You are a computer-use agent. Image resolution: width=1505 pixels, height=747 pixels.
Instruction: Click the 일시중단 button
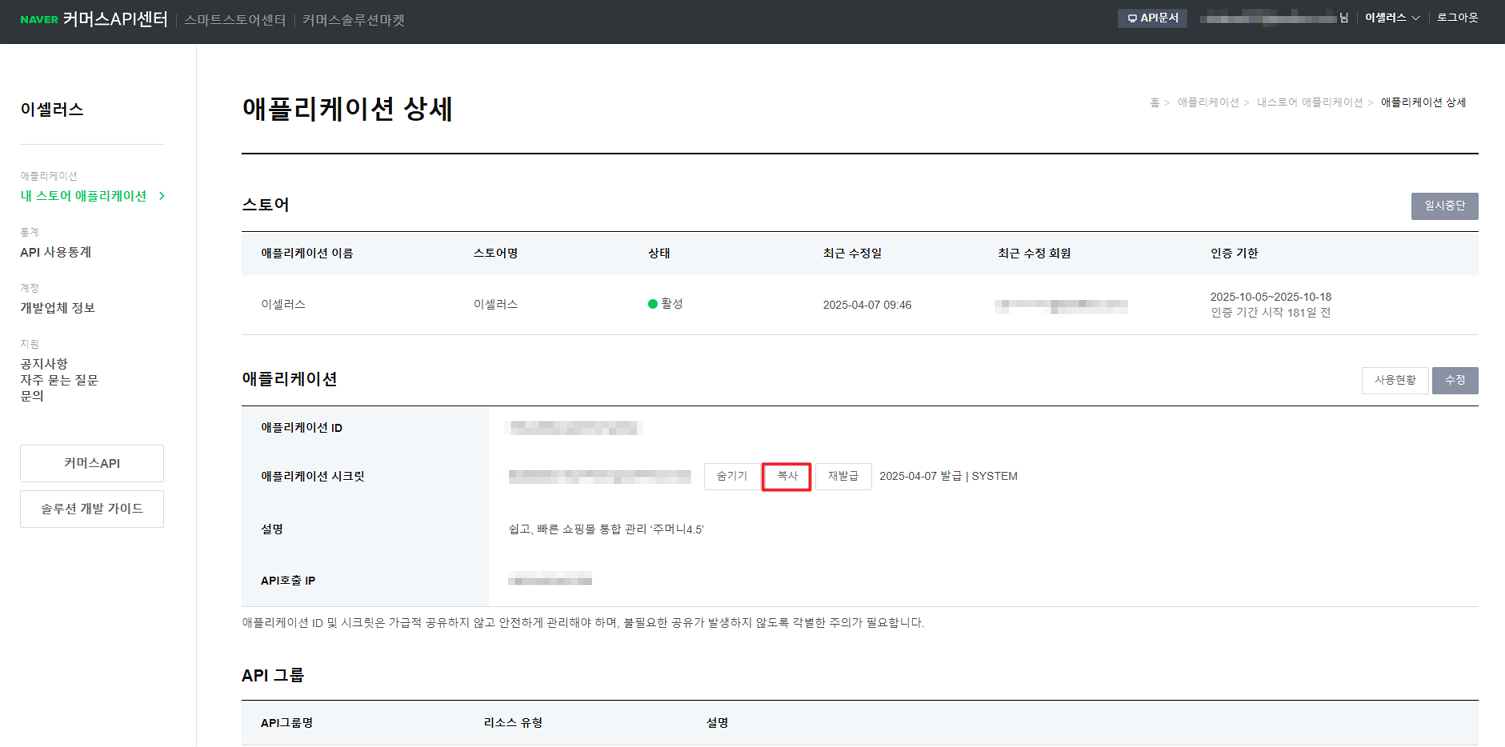[x=1444, y=206]
